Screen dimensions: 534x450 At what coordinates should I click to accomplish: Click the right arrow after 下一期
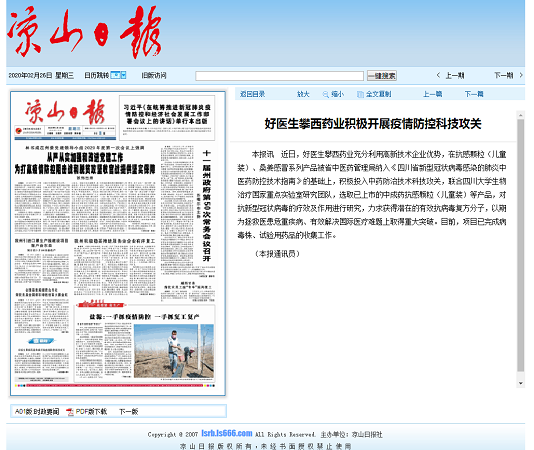pyautogui.click(x=521, y=75)
